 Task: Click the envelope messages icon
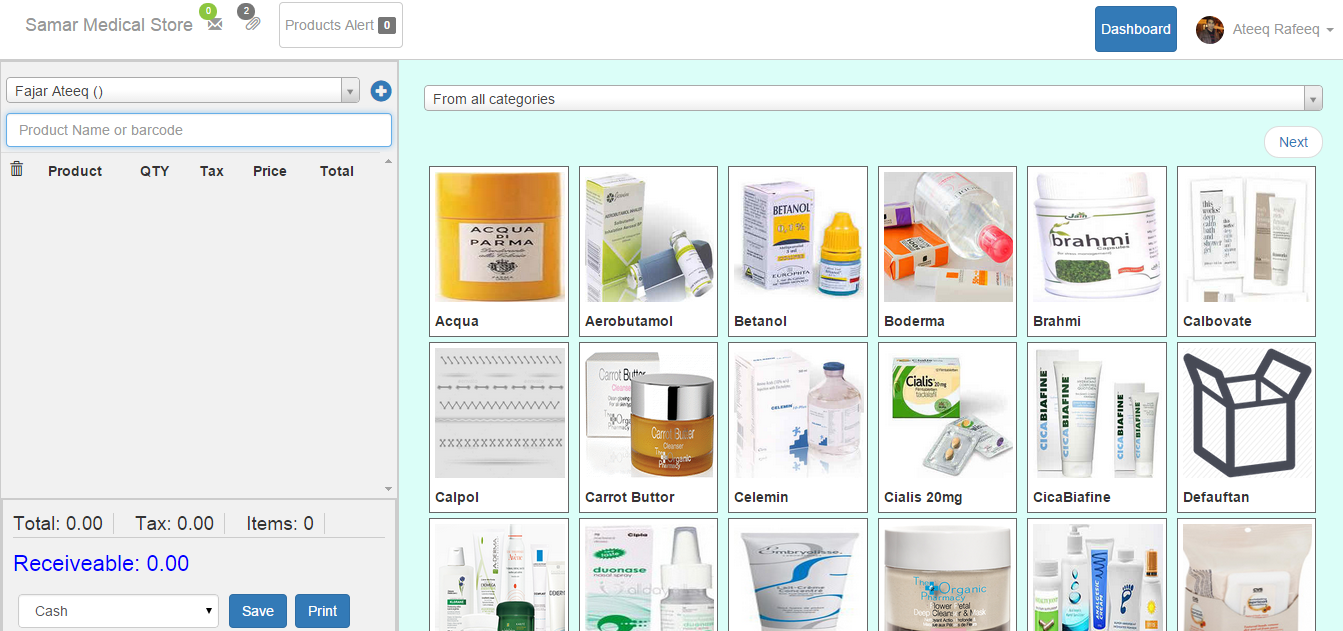215,25
